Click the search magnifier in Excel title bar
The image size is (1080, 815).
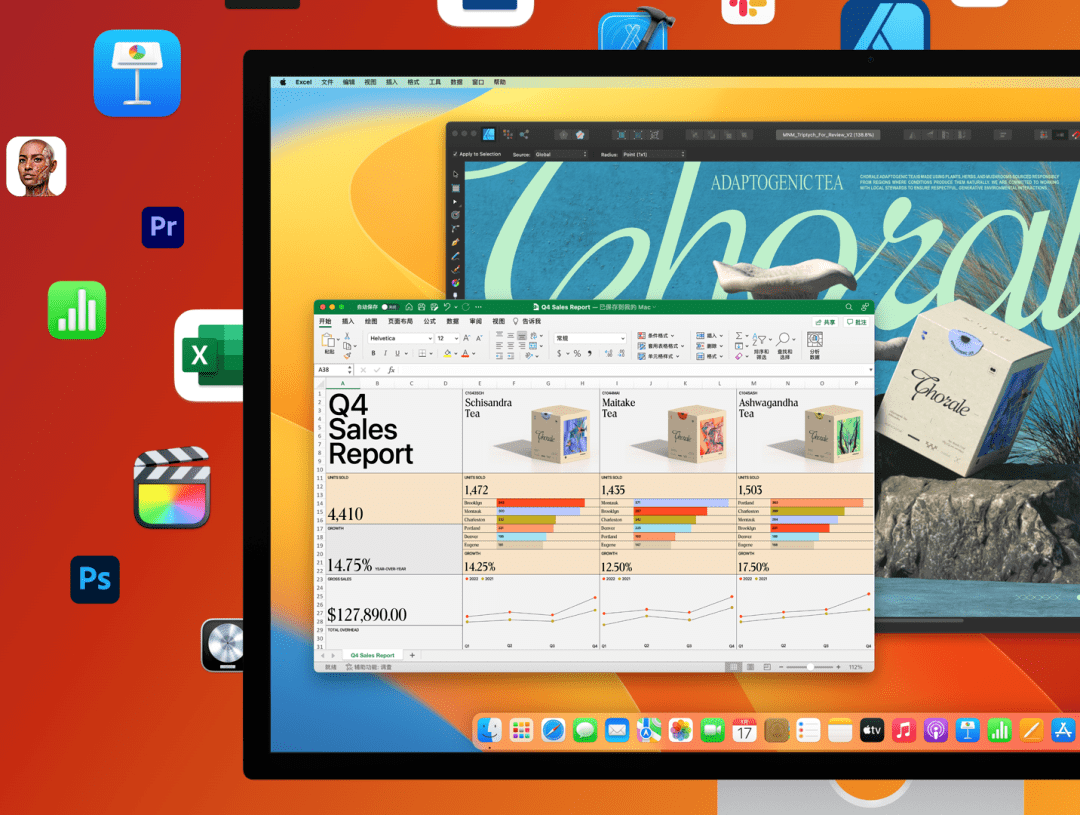point(849,307)
